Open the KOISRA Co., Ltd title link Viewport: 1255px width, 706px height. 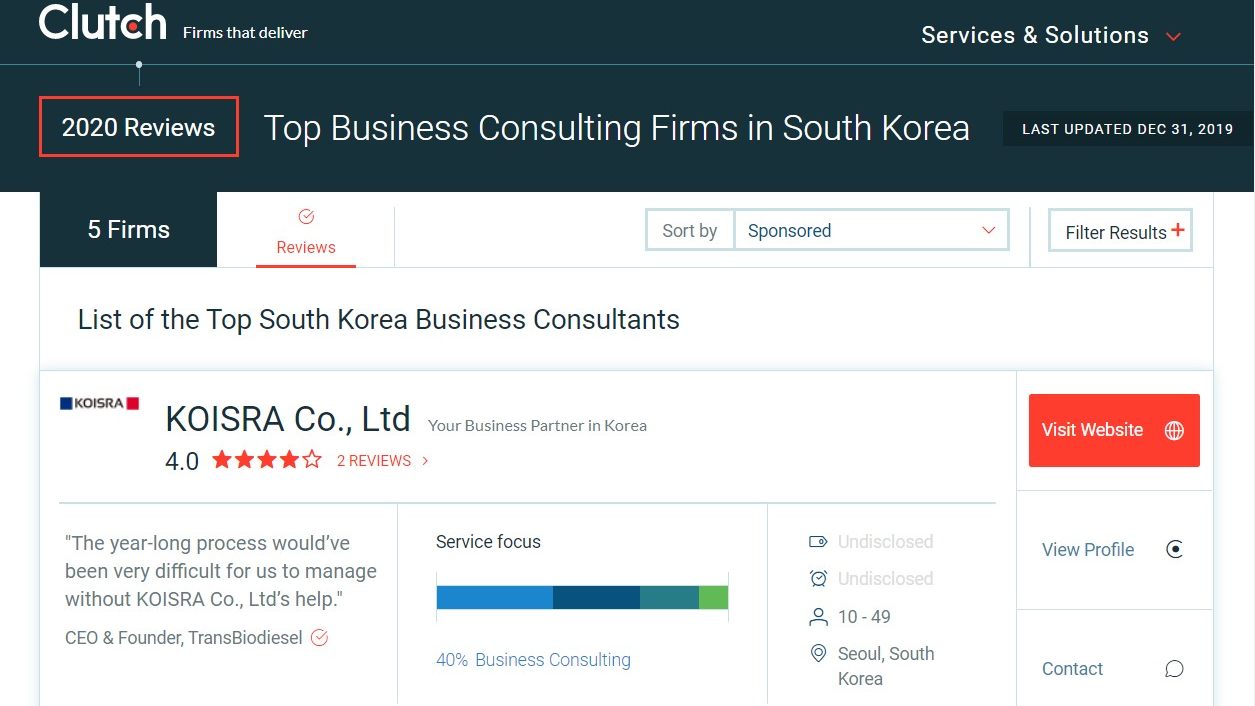pyautogui.click(x=288, y=419)
